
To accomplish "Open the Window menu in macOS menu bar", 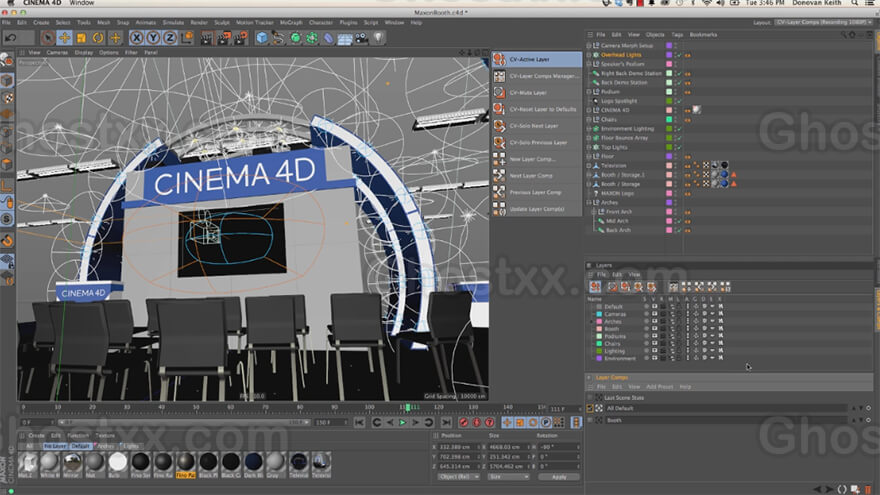I will (81, 3).
